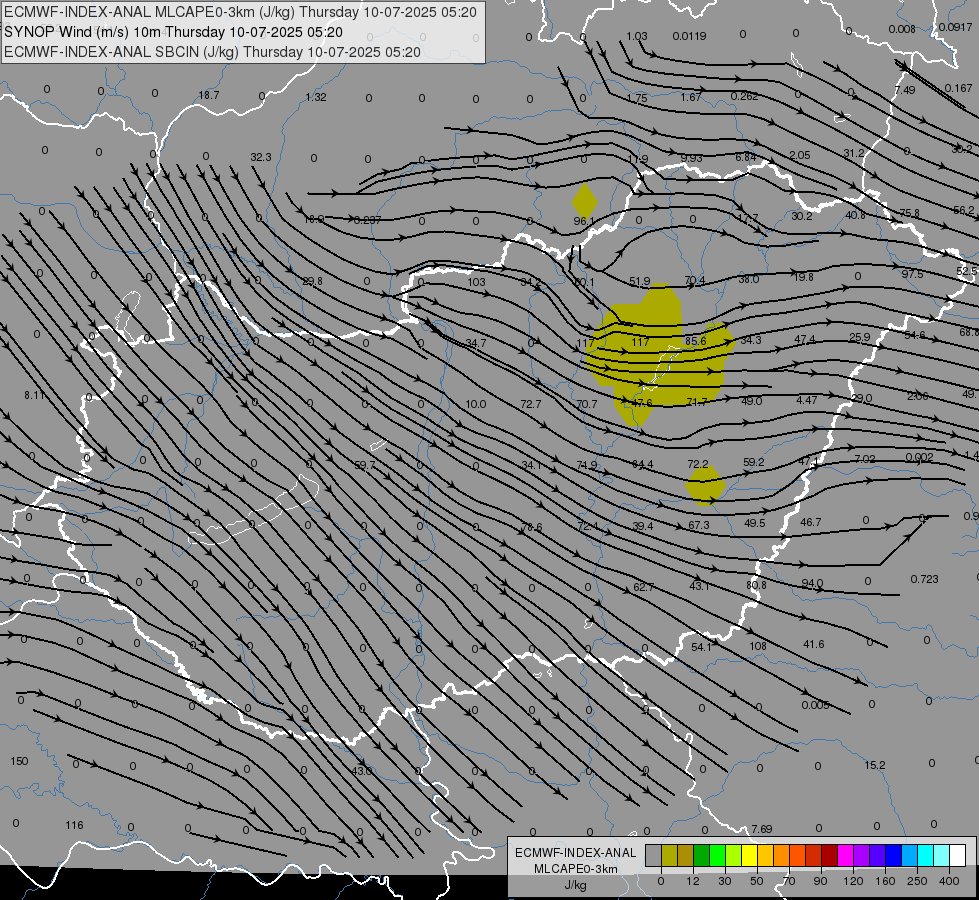The height and width of the screenshot is (900, 979).
Task: Click the map value 0.005
Action: point(815,705)
